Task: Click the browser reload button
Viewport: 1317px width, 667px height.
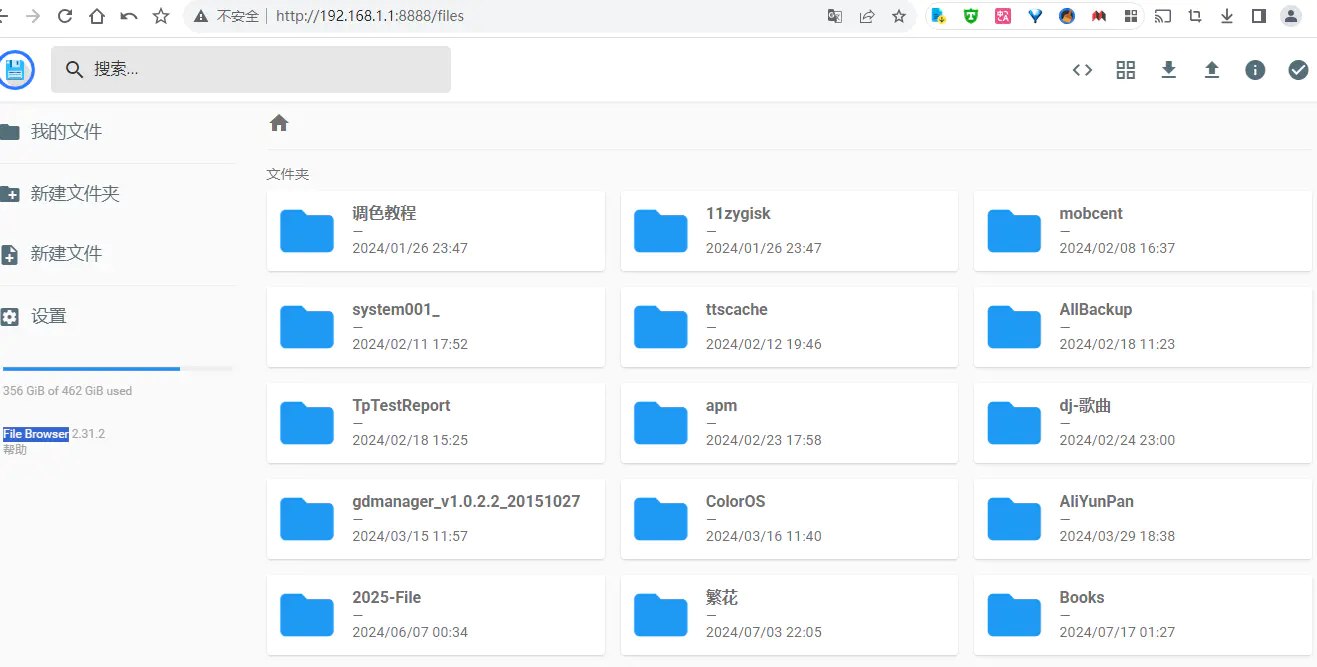Action: coord(65,16)
